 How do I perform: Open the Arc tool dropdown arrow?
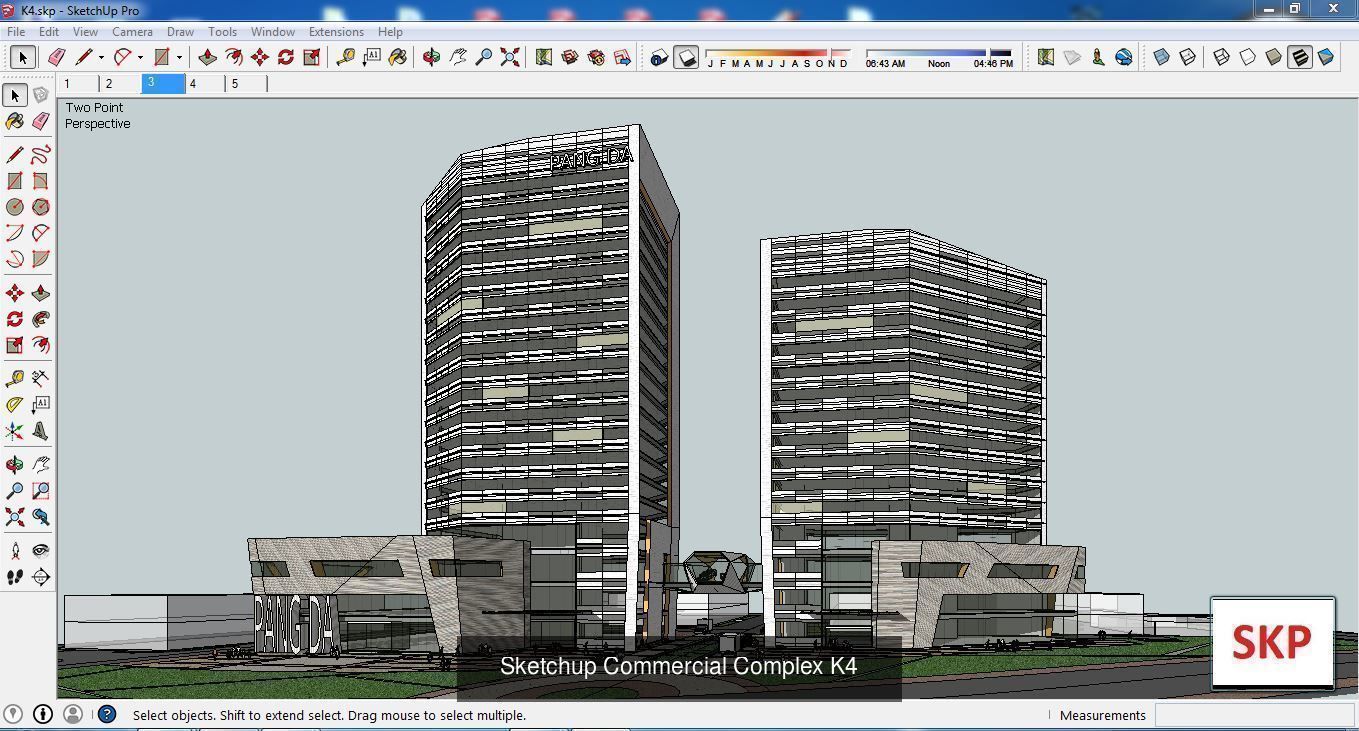tap(140, 57)
